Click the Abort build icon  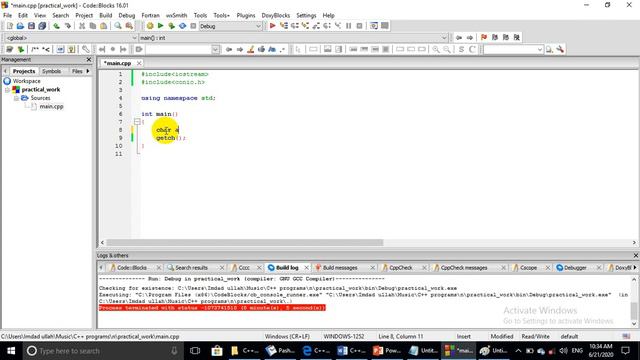click(193, 26)
